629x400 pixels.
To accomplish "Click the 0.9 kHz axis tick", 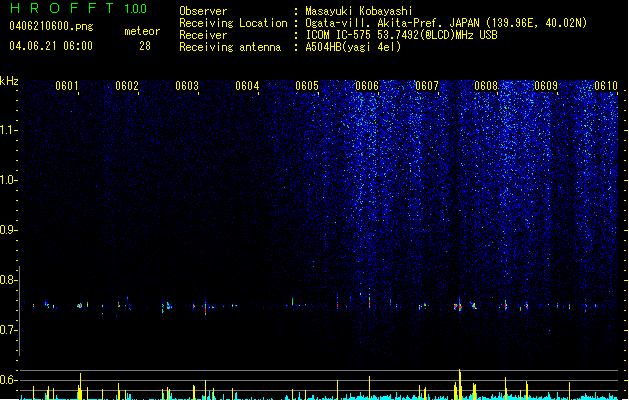I will [x=8, y=230].
